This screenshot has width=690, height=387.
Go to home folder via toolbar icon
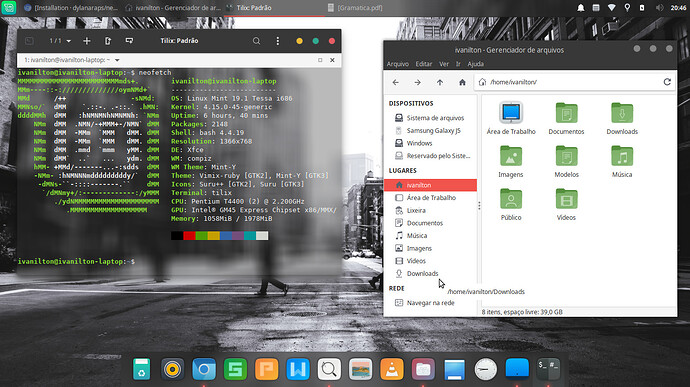coord(462,82)
